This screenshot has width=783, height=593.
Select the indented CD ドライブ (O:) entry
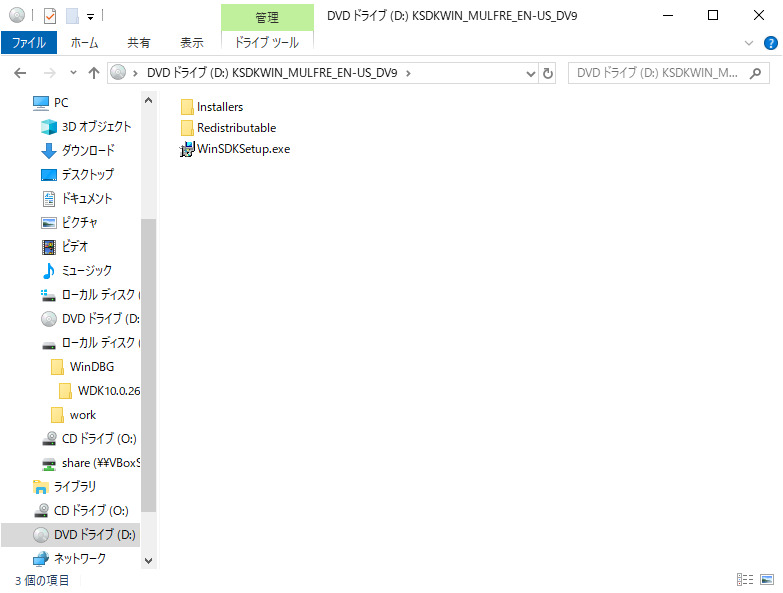click(x=89, y=439)
